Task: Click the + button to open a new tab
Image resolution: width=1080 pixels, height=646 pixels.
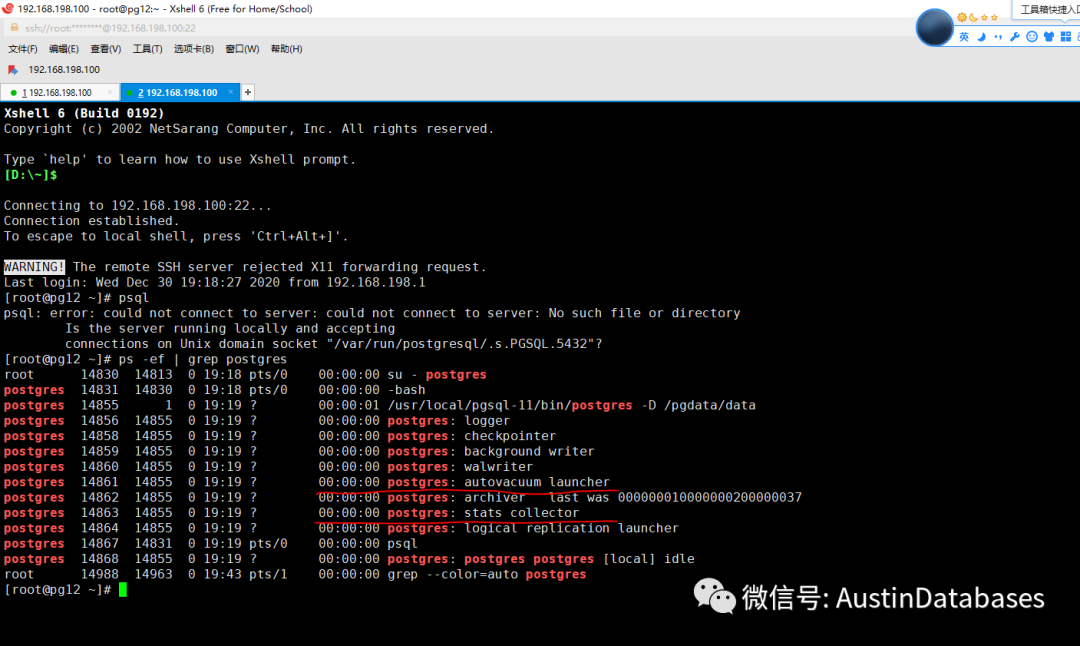Action: (247, 92)
